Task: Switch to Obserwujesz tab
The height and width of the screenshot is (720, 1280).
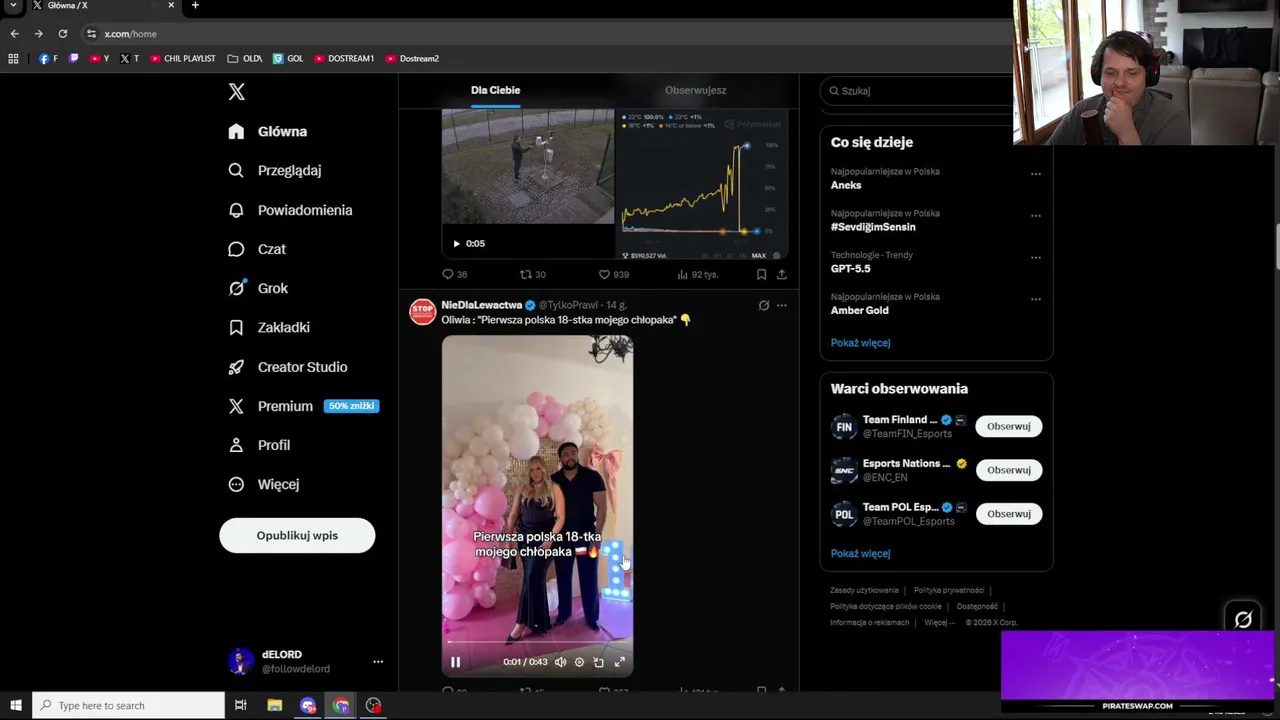Action: pos(695,90)
